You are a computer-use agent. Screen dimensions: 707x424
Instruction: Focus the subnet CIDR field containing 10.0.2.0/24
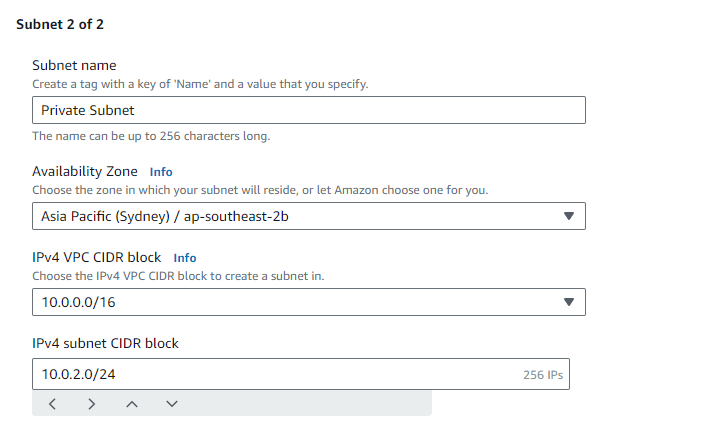coord(301,374)
